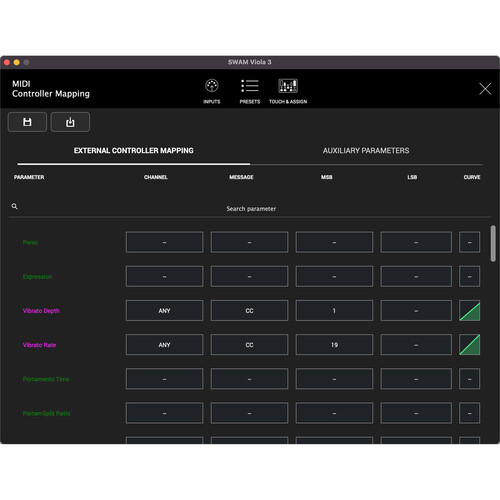This screenshot has width=500, height=500.
Task: Select the Vibrato Rate parameter label
Action: (39, 345)
